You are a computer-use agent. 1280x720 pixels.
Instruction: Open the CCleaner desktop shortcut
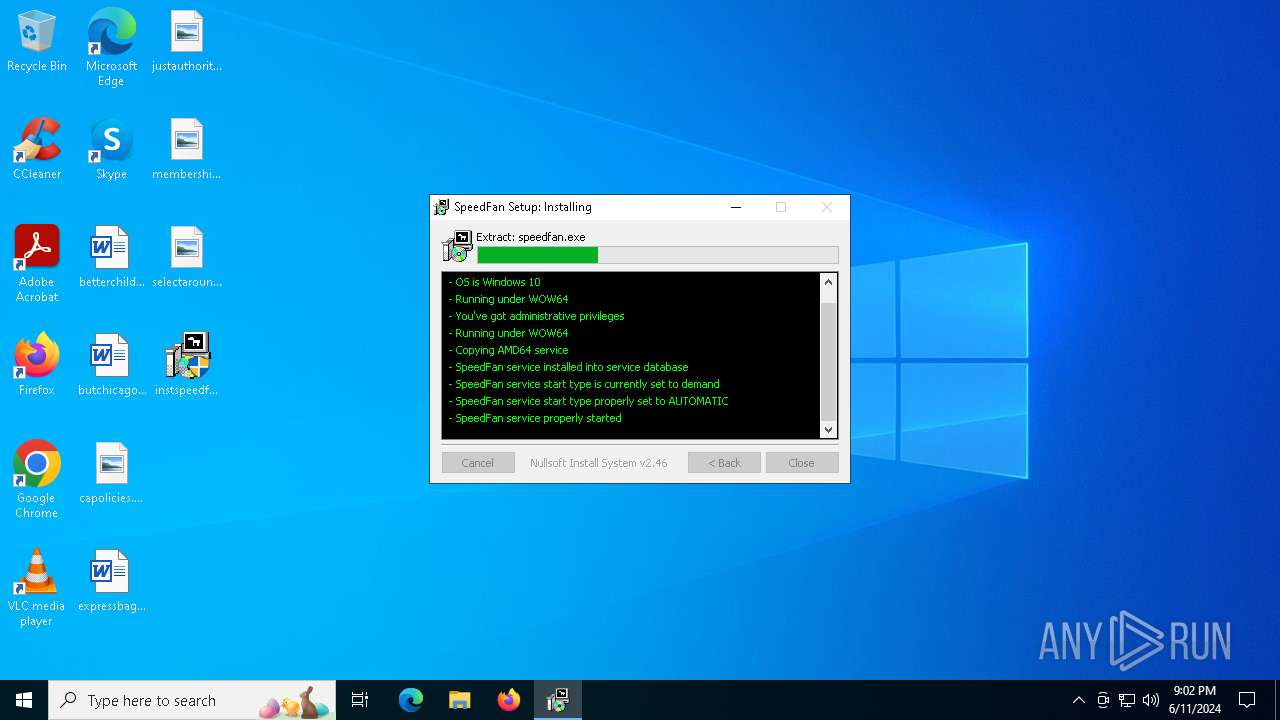click(x=37, y=150)
